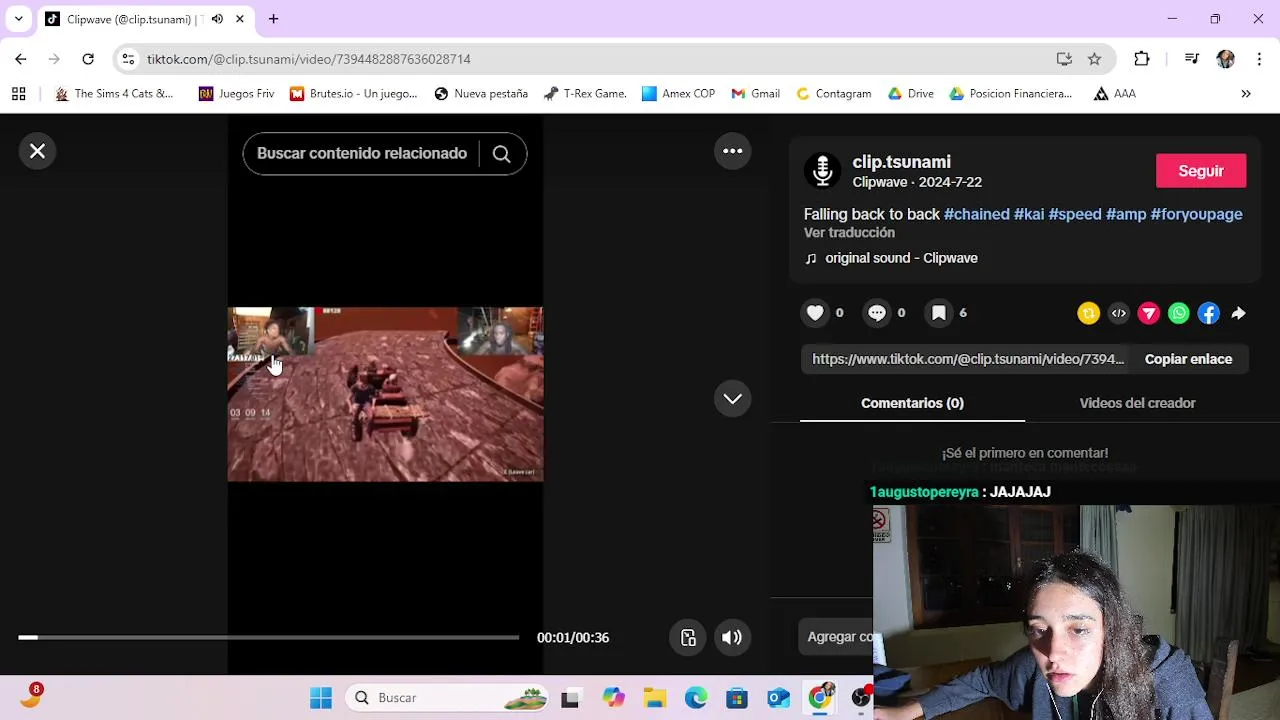Click the #chained hashtag
The height and width of the screenshot is (720, 1280).
[977, 214]
